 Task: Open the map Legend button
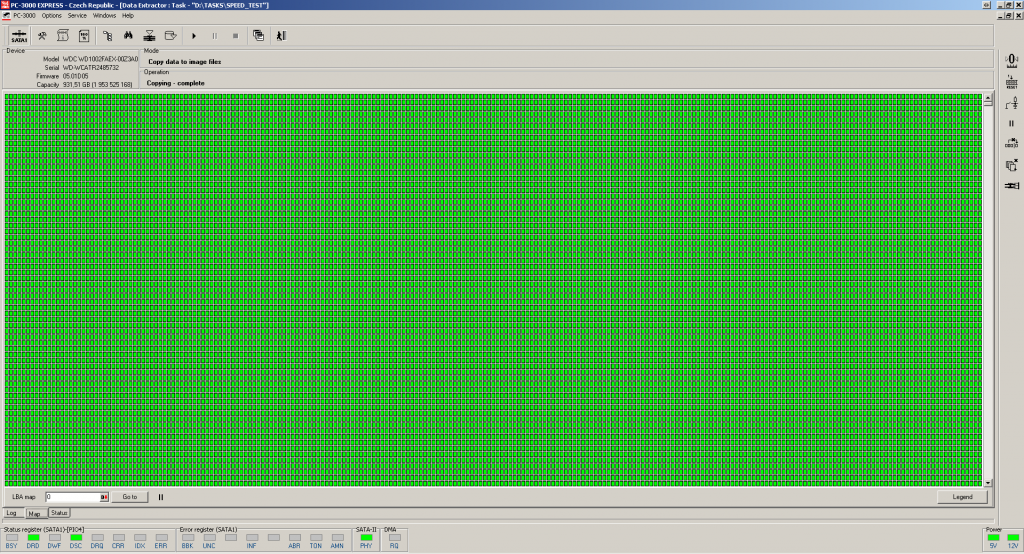pos(962,497)
